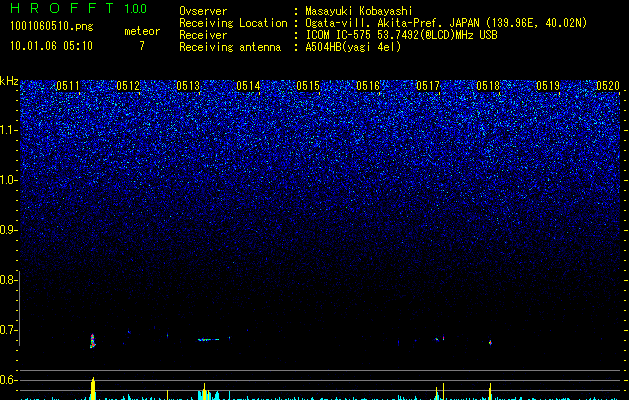Click the tallest yellow intensity peak after 0511

(x=93, y=388)
